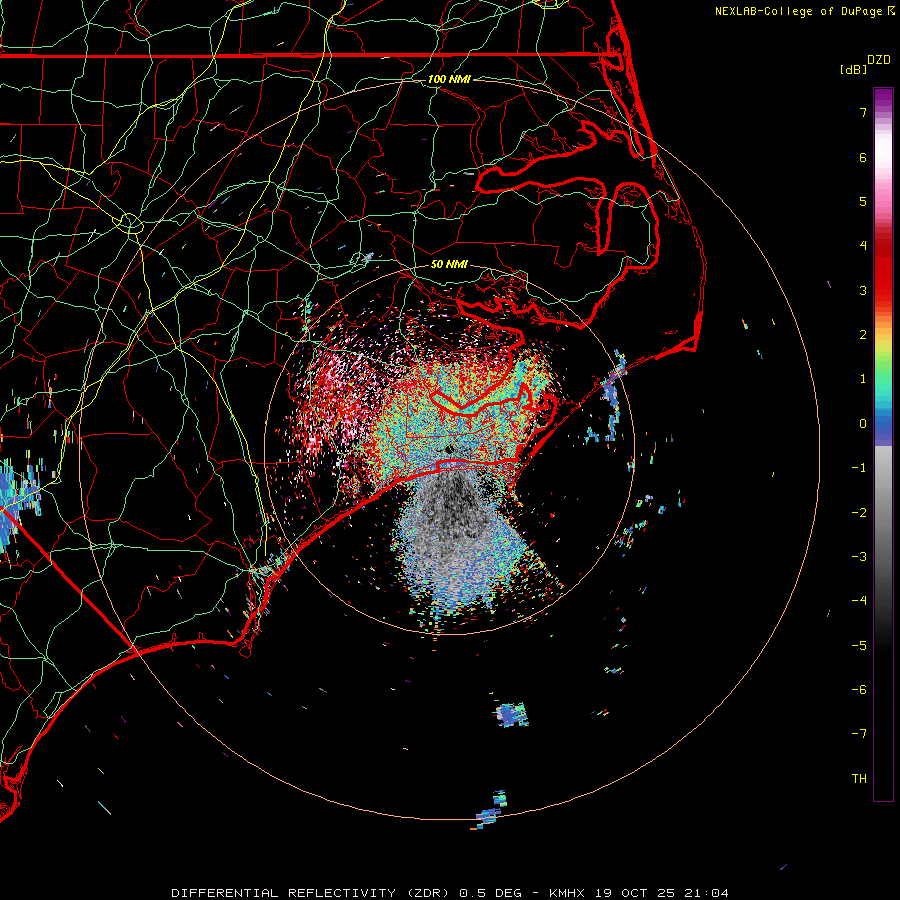The width and height of the screenshot is (900, 900).
Task: Click the 4 value on color scale
Action: click(863, 246)
